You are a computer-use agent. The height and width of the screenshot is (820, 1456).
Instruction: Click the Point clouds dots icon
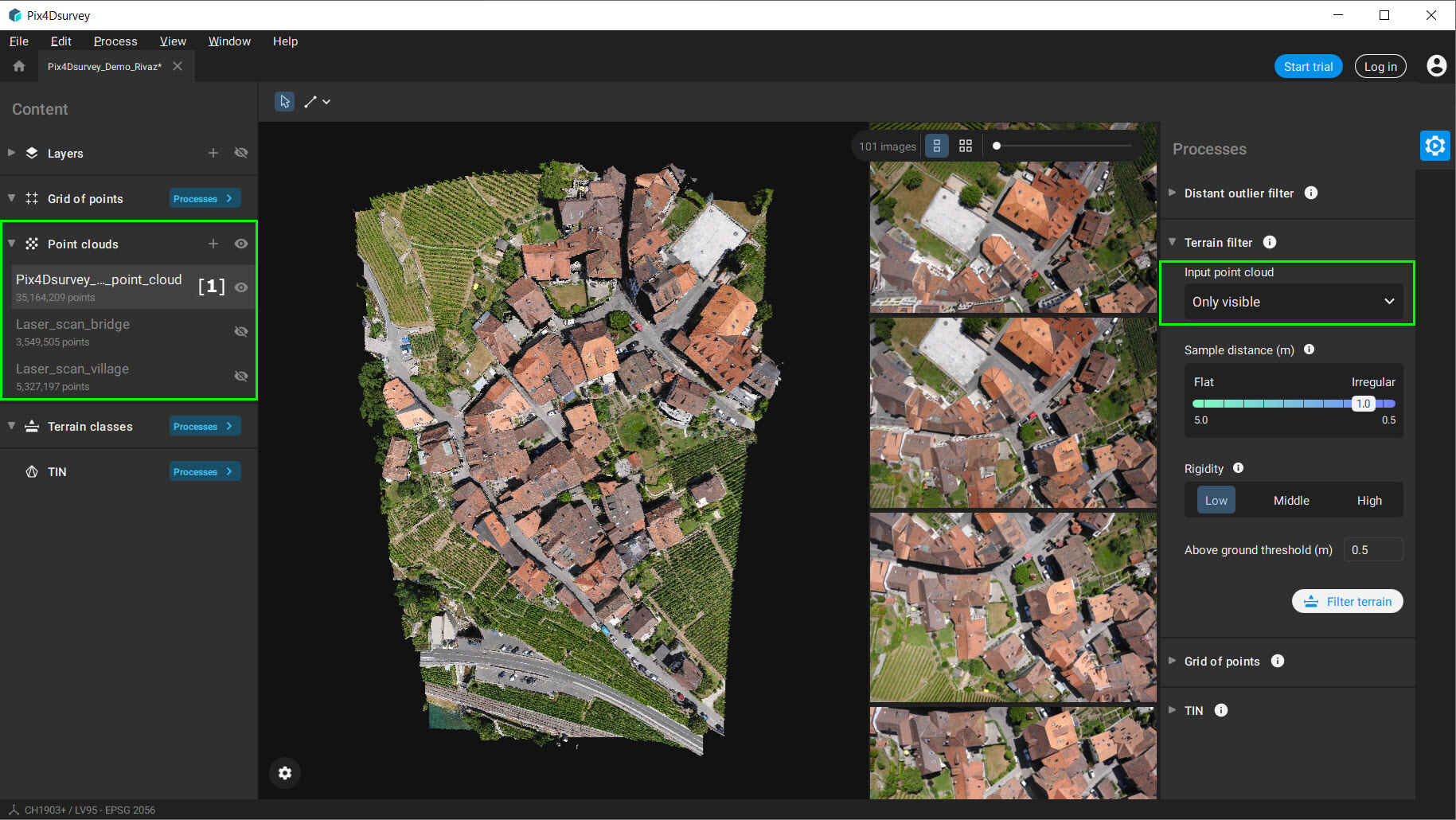[x=32, y=244]
